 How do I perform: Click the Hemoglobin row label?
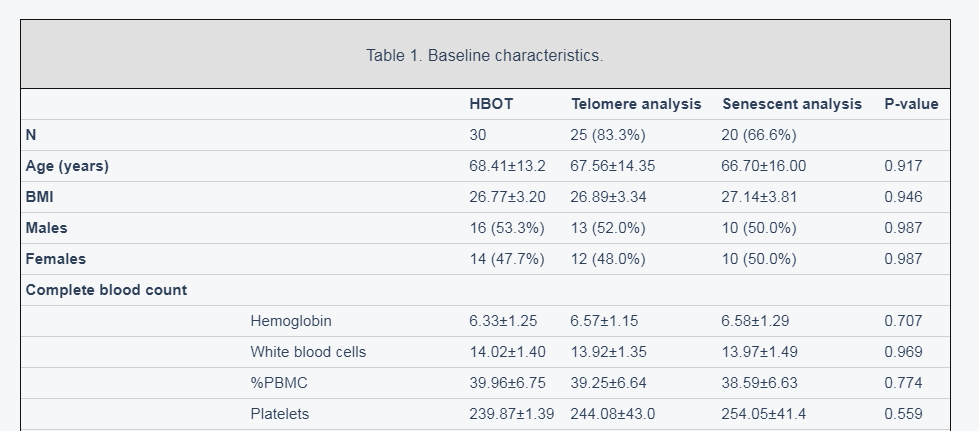coord(291,321)
